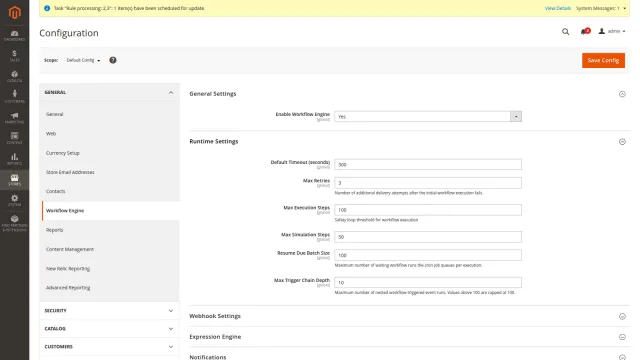Viewport: 640px width, 360px height.
Task: Open Enable Workflow Engine dropdown
Action: pyautogui.click(x=428, y=117)
